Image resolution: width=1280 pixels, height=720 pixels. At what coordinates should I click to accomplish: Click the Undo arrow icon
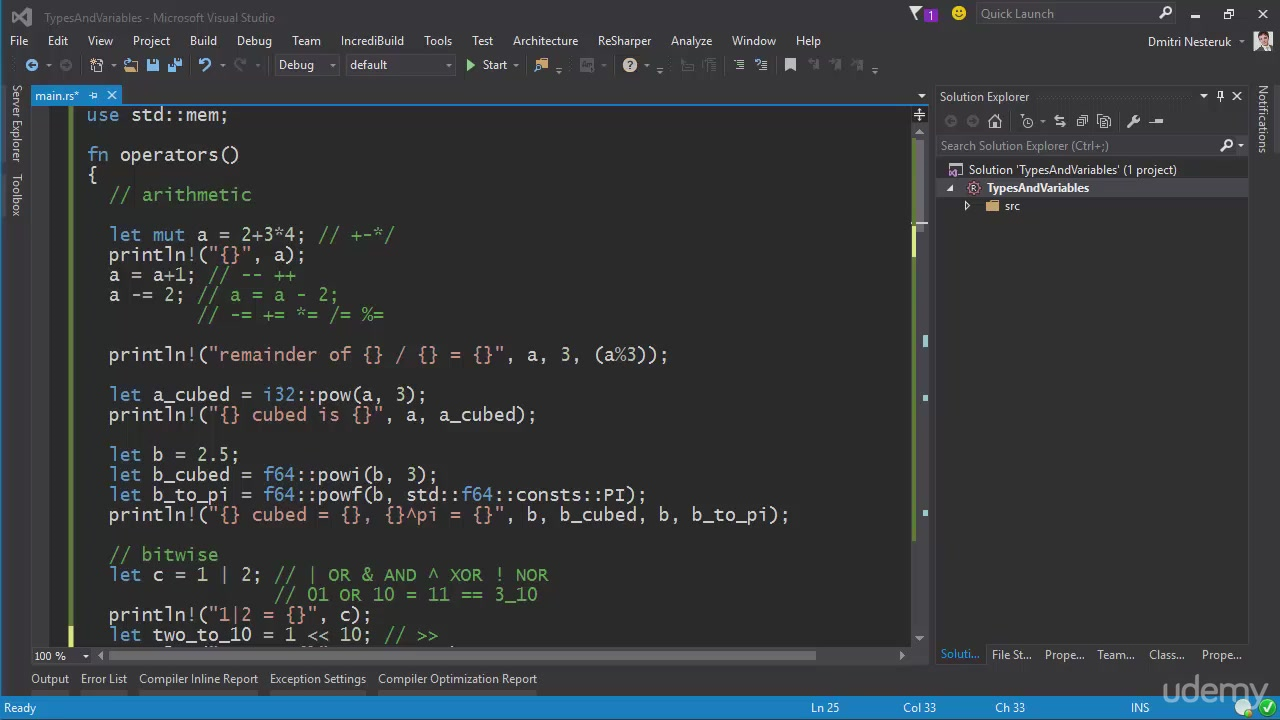click(205, 65)
